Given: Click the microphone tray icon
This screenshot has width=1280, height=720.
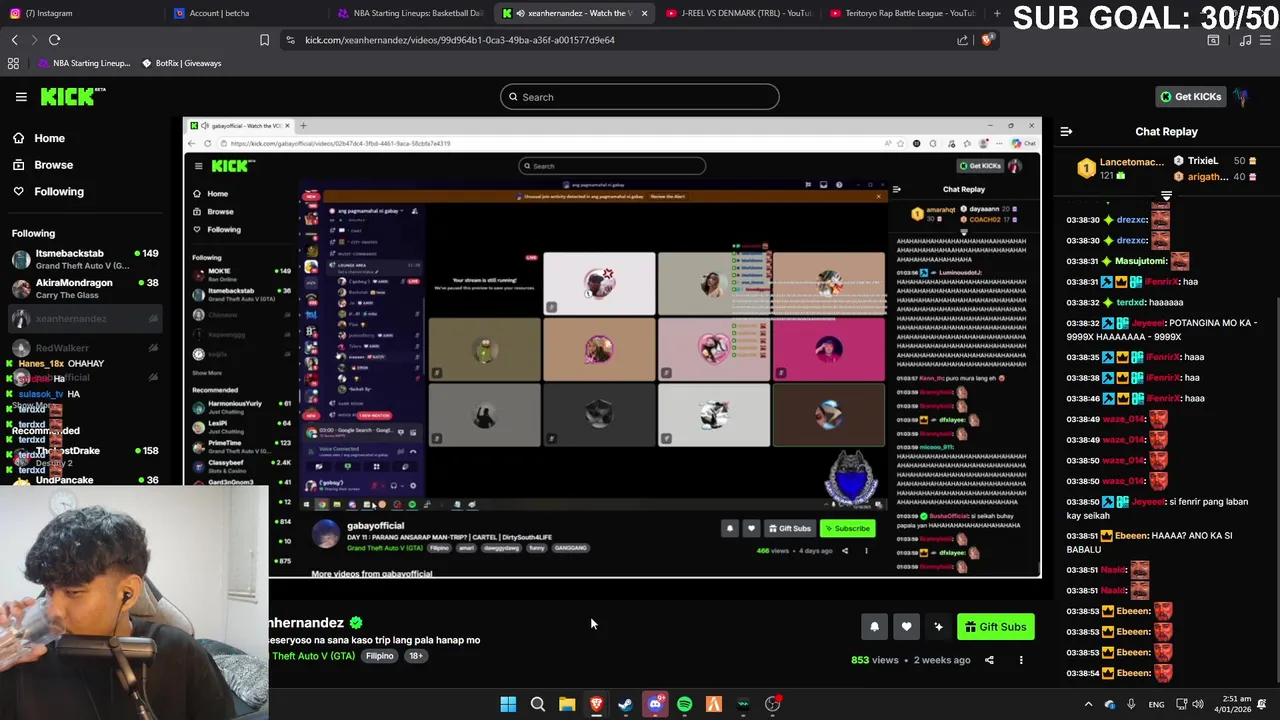Looking at the screenshot, I should (1131, 704).
